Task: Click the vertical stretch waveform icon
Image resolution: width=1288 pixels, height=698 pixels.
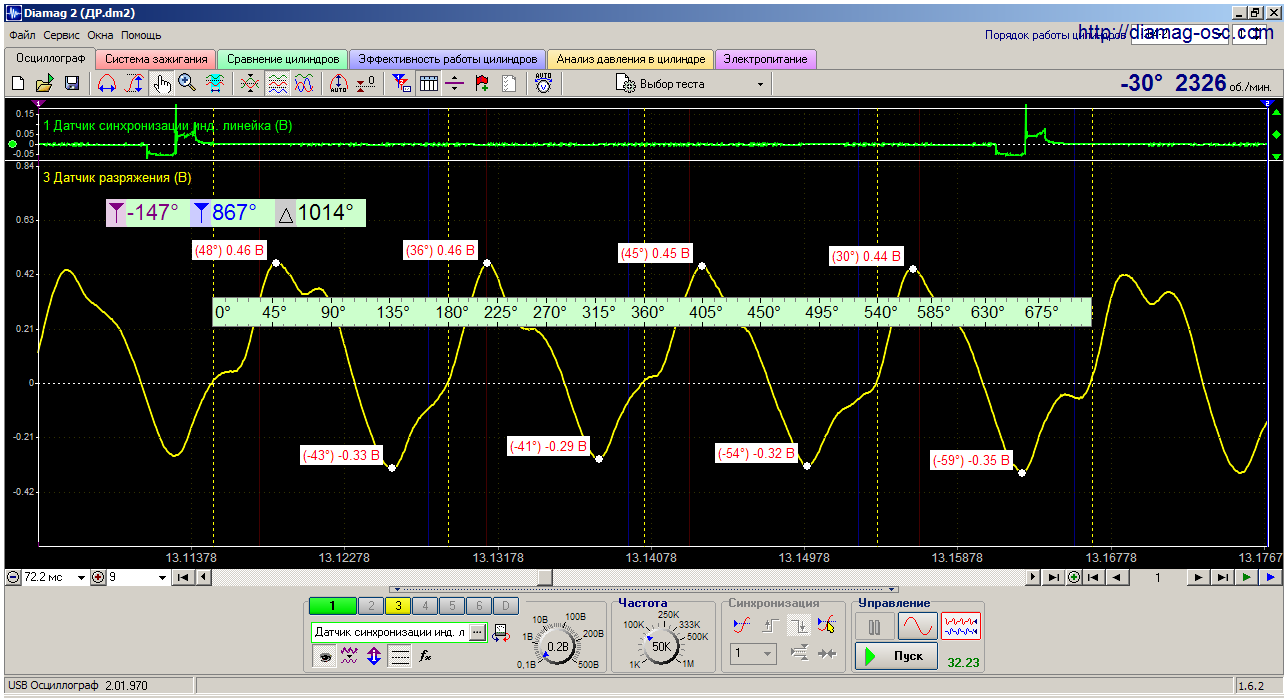Action: [x=134, y=84]
